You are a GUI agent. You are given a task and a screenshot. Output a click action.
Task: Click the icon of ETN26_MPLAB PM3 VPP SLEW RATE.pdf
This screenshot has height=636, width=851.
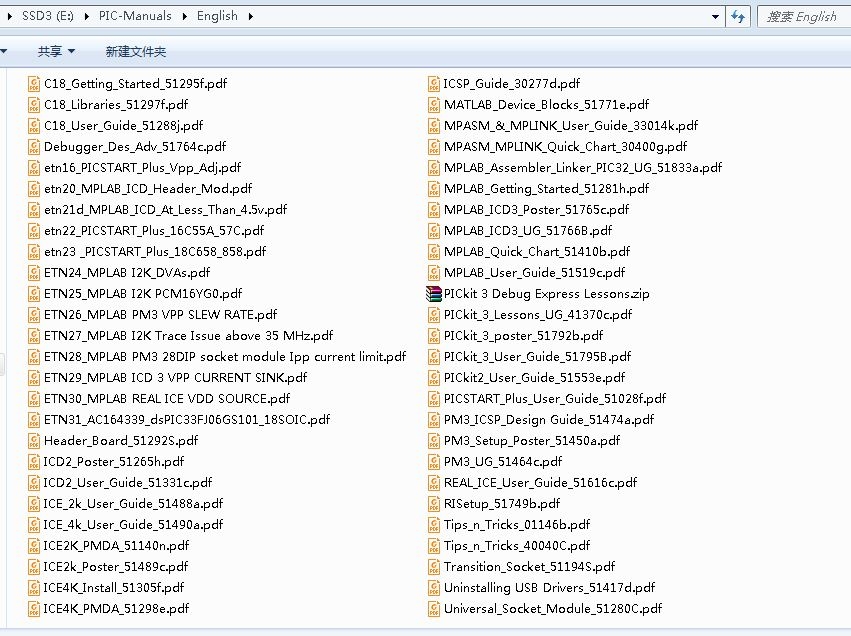click(34, 315)
